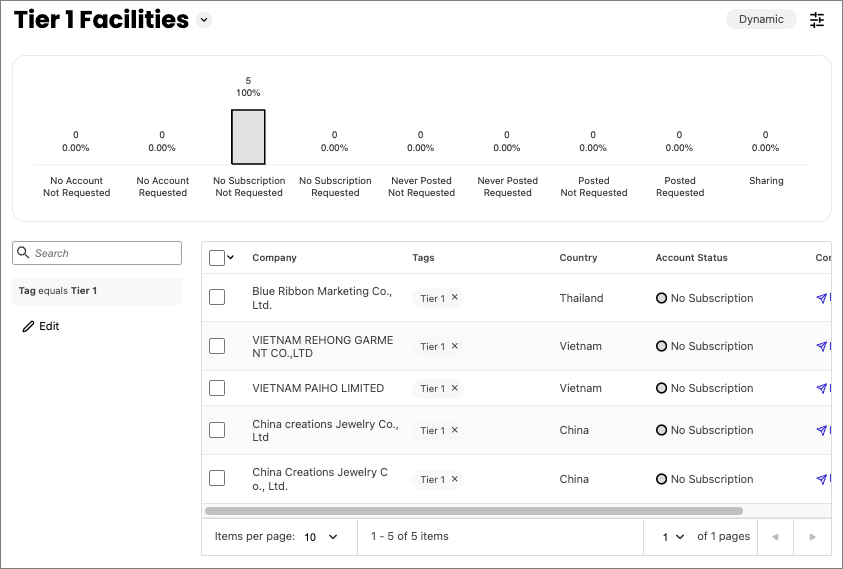
Task: Remove Tier 1 tag from Blue Ribbon Marketing
Action: (455, 298)
